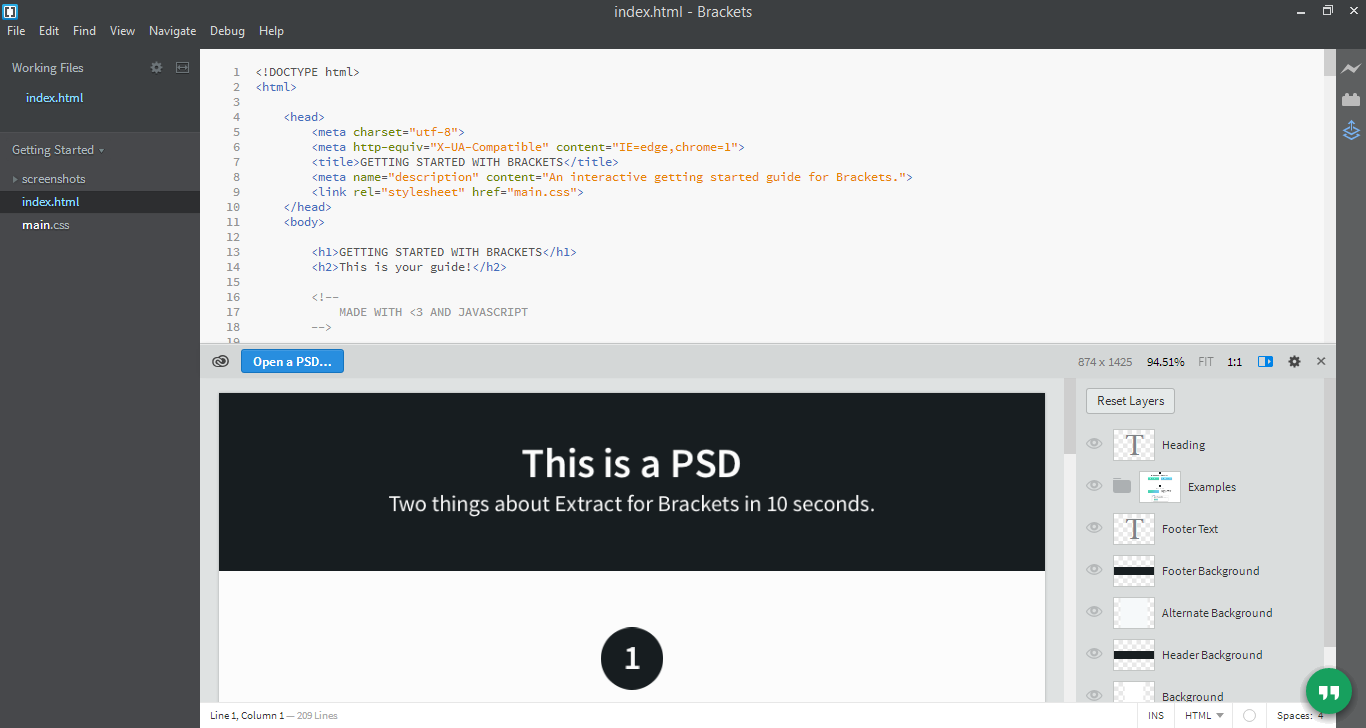The width and height of the screenshot is (1366, 728).
Task: Hide the Heading layer
Action: pyautogui.click(x=1094, y=444)
